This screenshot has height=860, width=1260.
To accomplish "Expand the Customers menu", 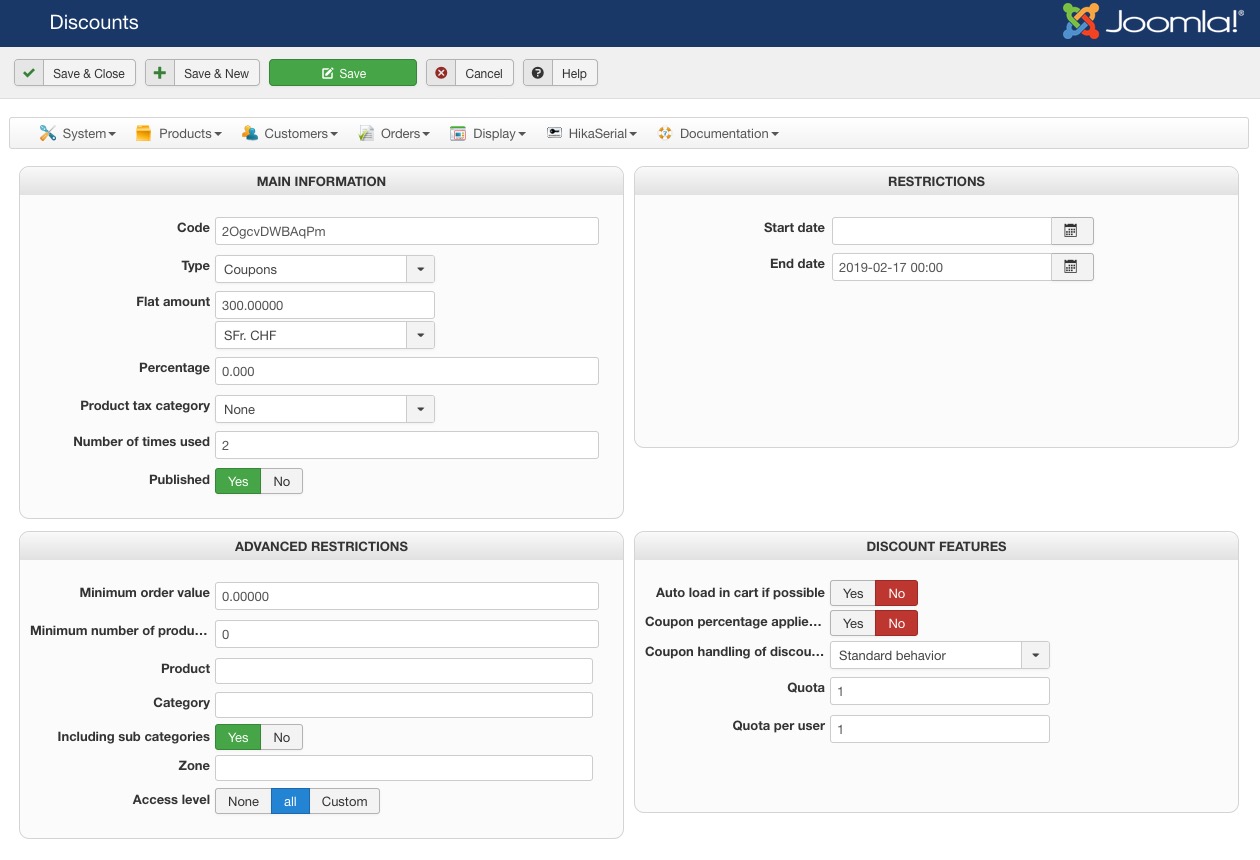I will [290, 133].
